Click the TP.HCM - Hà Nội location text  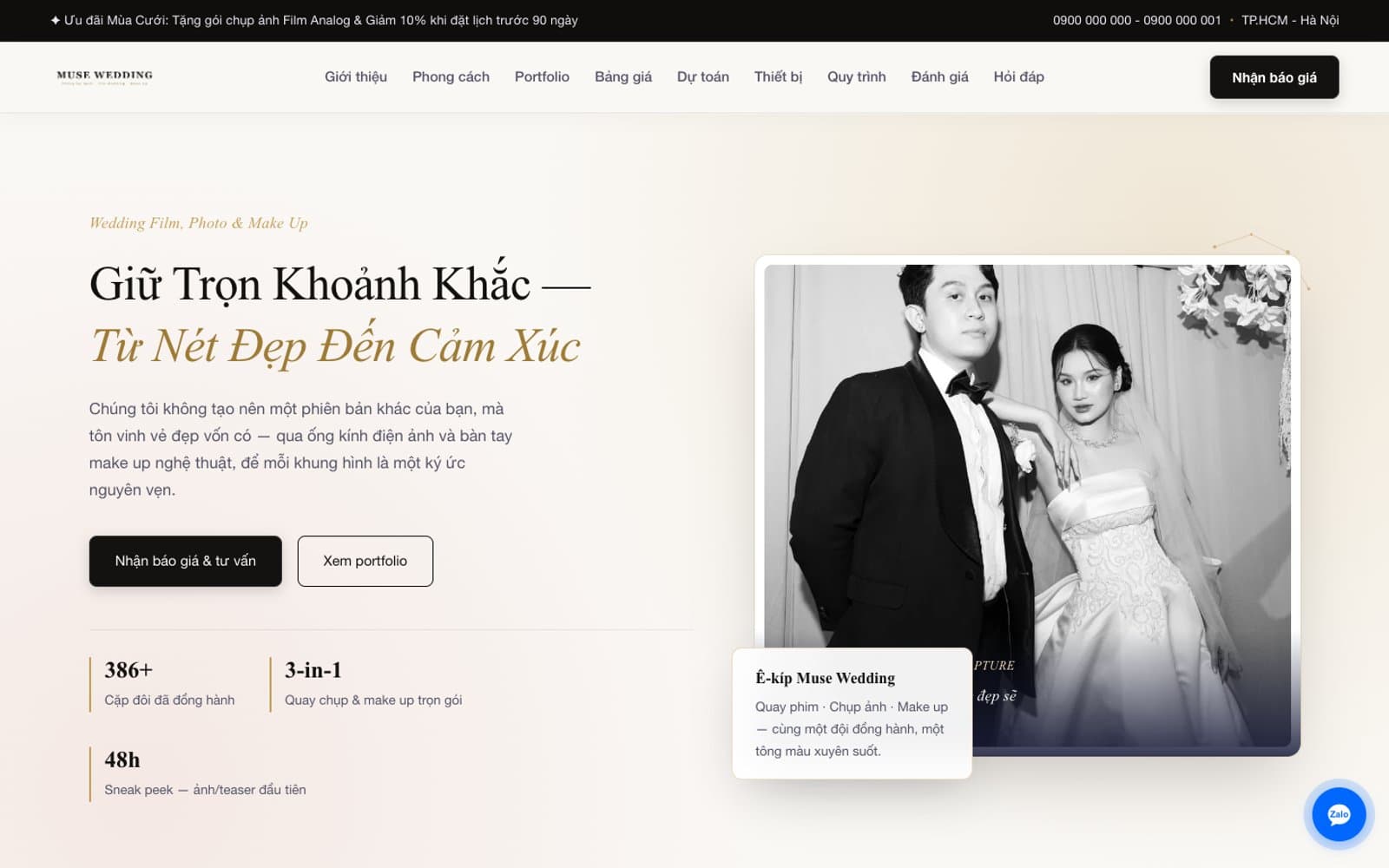coord(1290,20)
